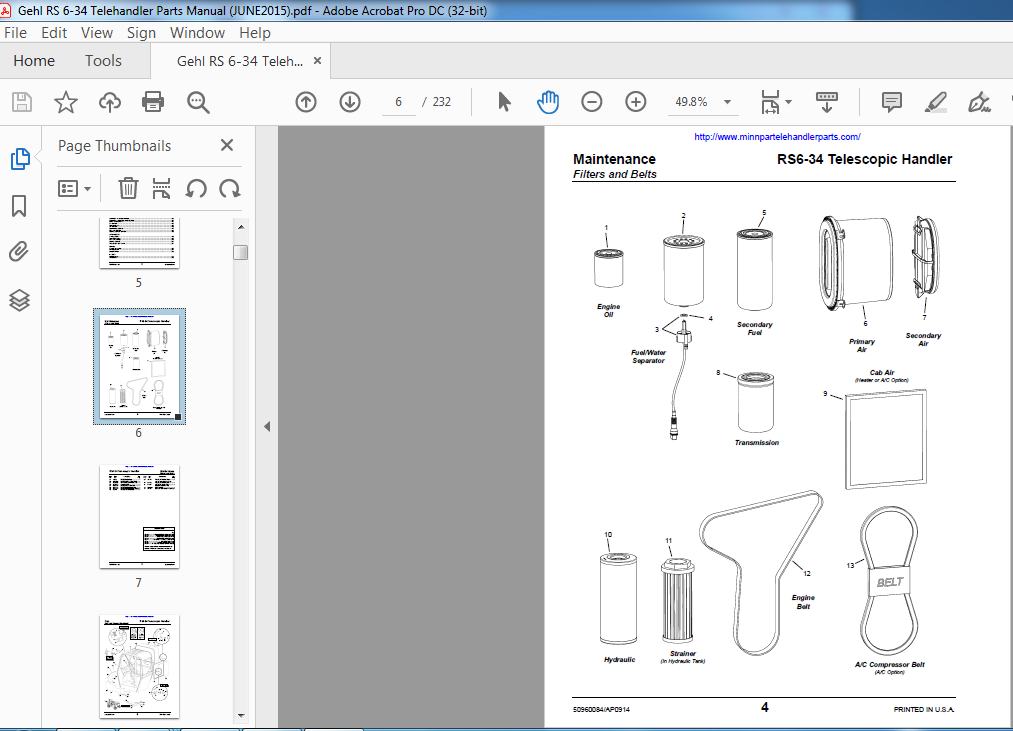1013x731 pixels.
Task: Click the 'Cab Air' filter label
Action: point(882,372)
